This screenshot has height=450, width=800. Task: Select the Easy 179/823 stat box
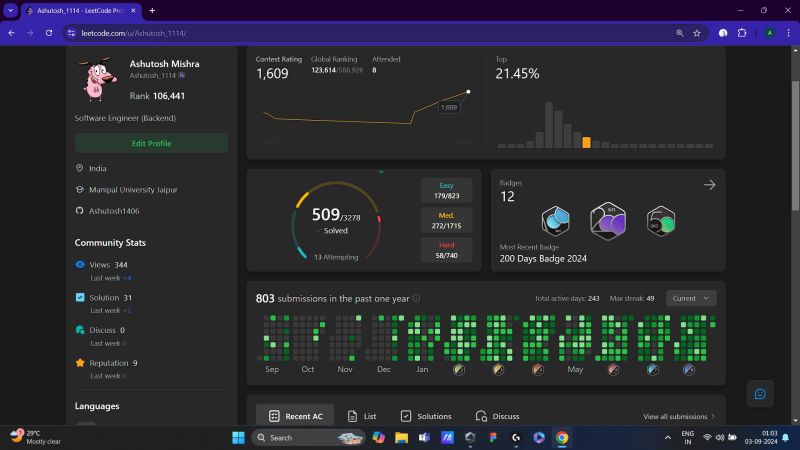point(446,190)
